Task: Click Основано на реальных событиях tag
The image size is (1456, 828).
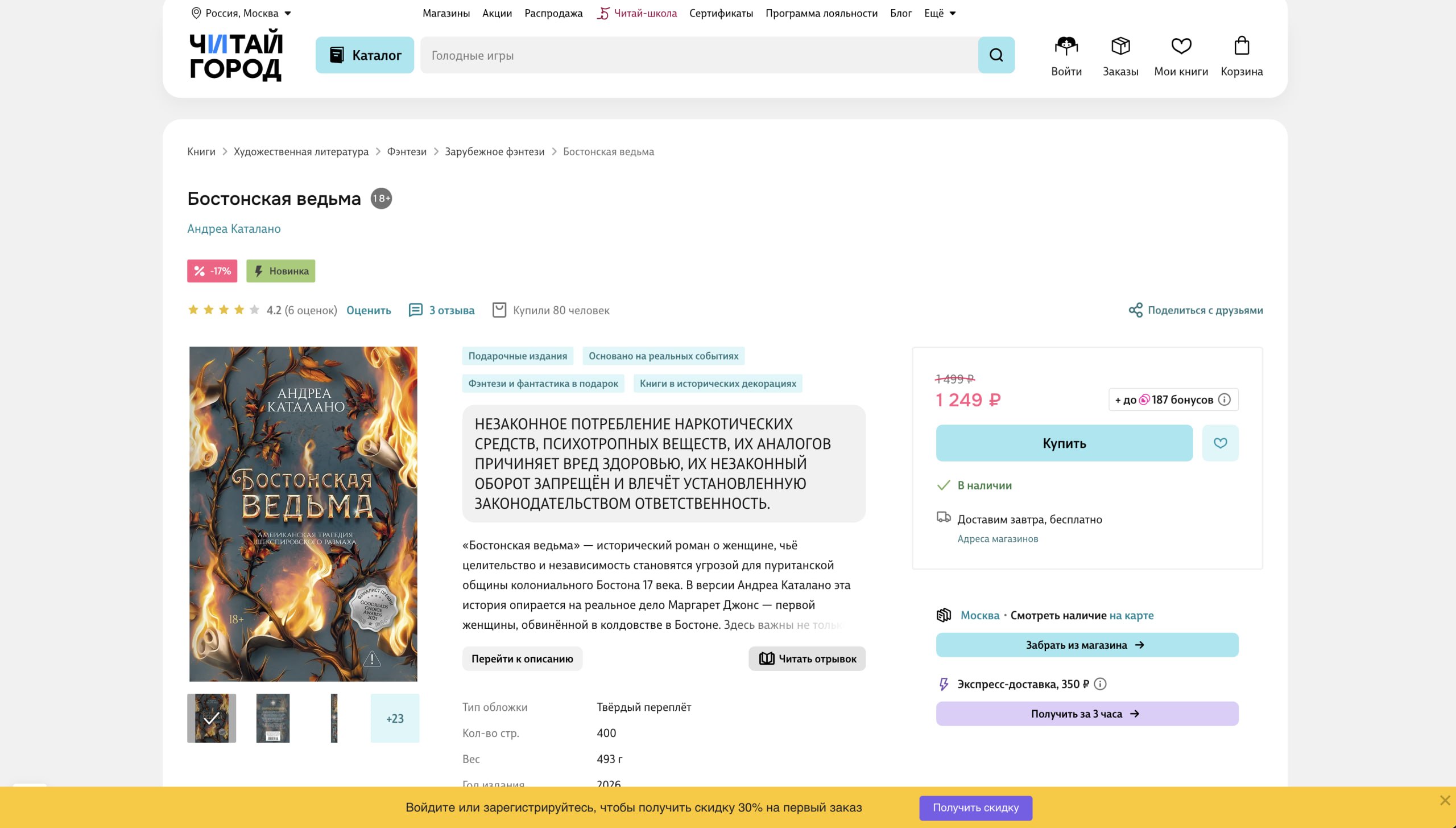Action: [x=663, y=356]
